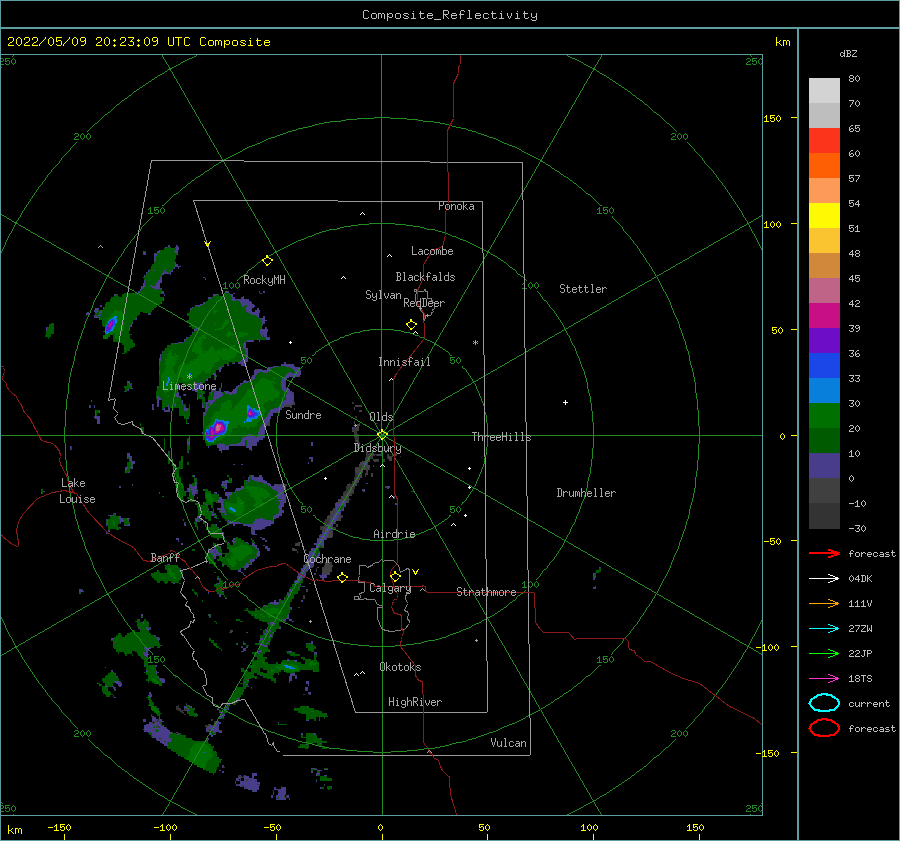Click the Didsbury label
Image resolution: width=900 pixels, height=841 pixels.
click(377, 448)
